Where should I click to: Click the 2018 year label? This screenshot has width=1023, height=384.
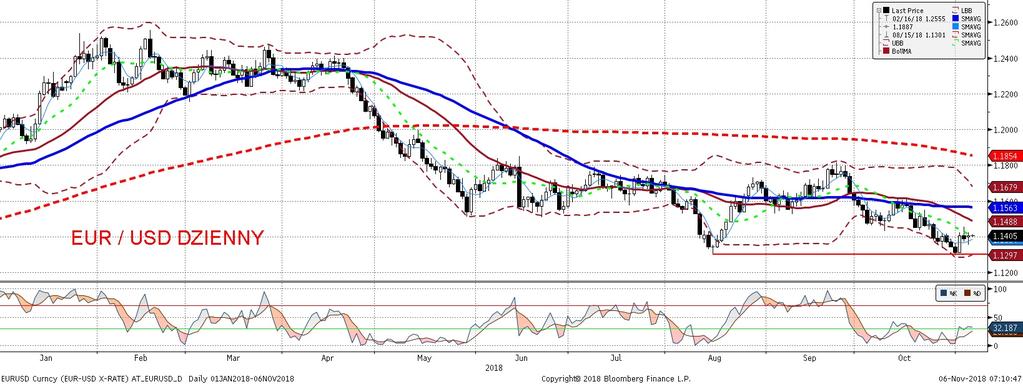[x=494, y=368]
